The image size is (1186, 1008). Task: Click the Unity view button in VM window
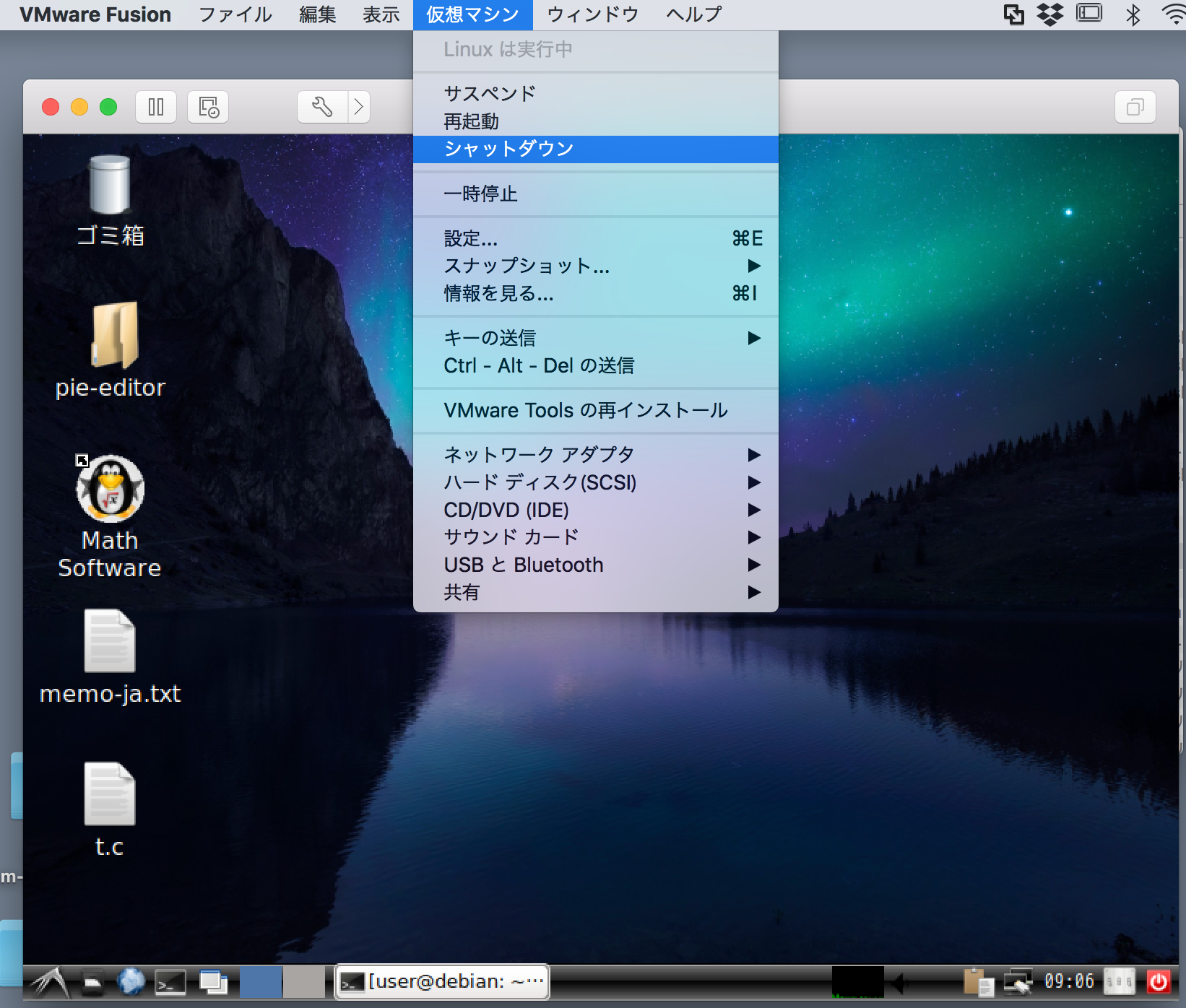[x=1135, y=108]
